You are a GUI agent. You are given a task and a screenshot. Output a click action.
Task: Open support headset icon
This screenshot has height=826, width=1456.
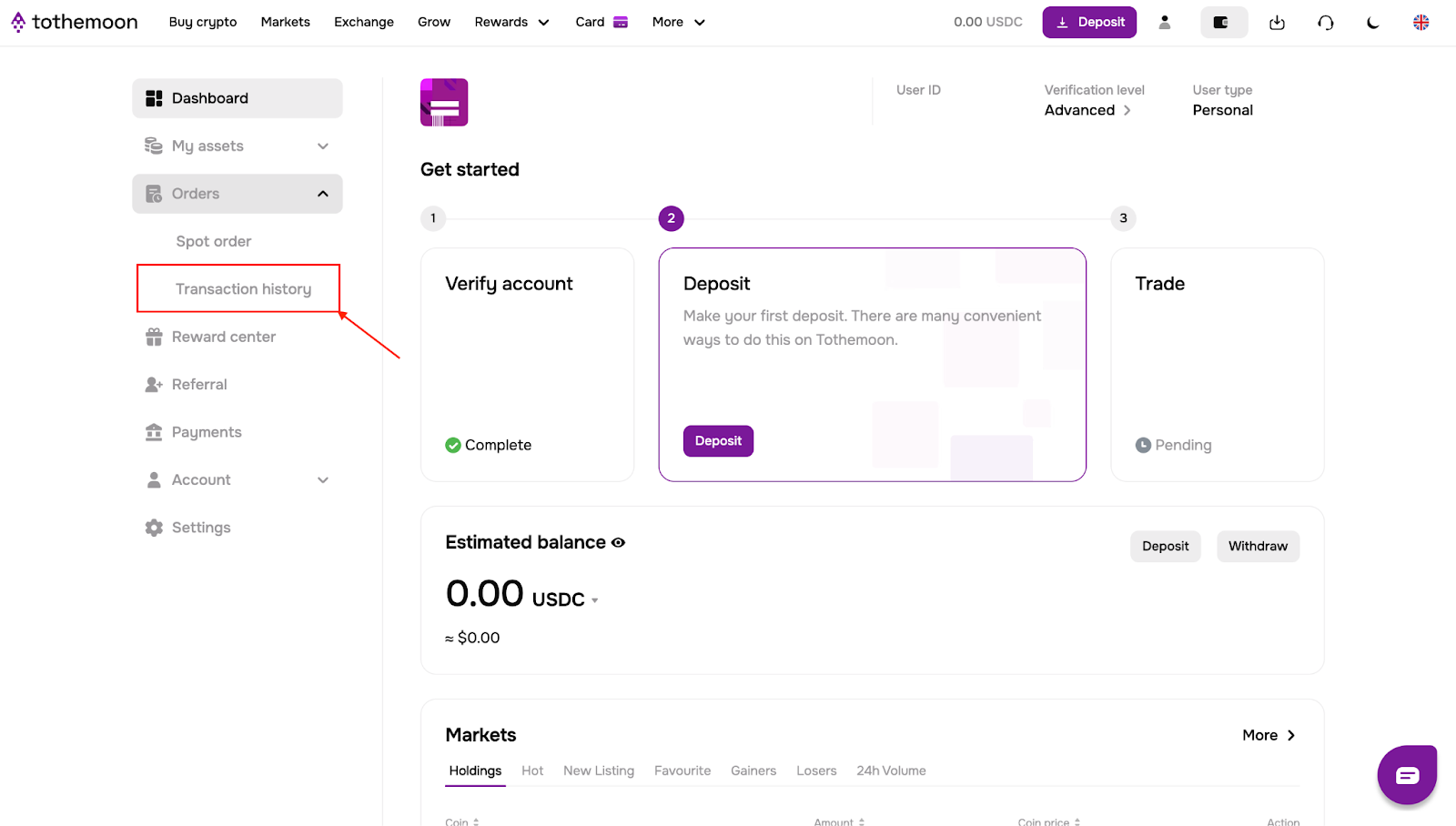[1326, 22]
